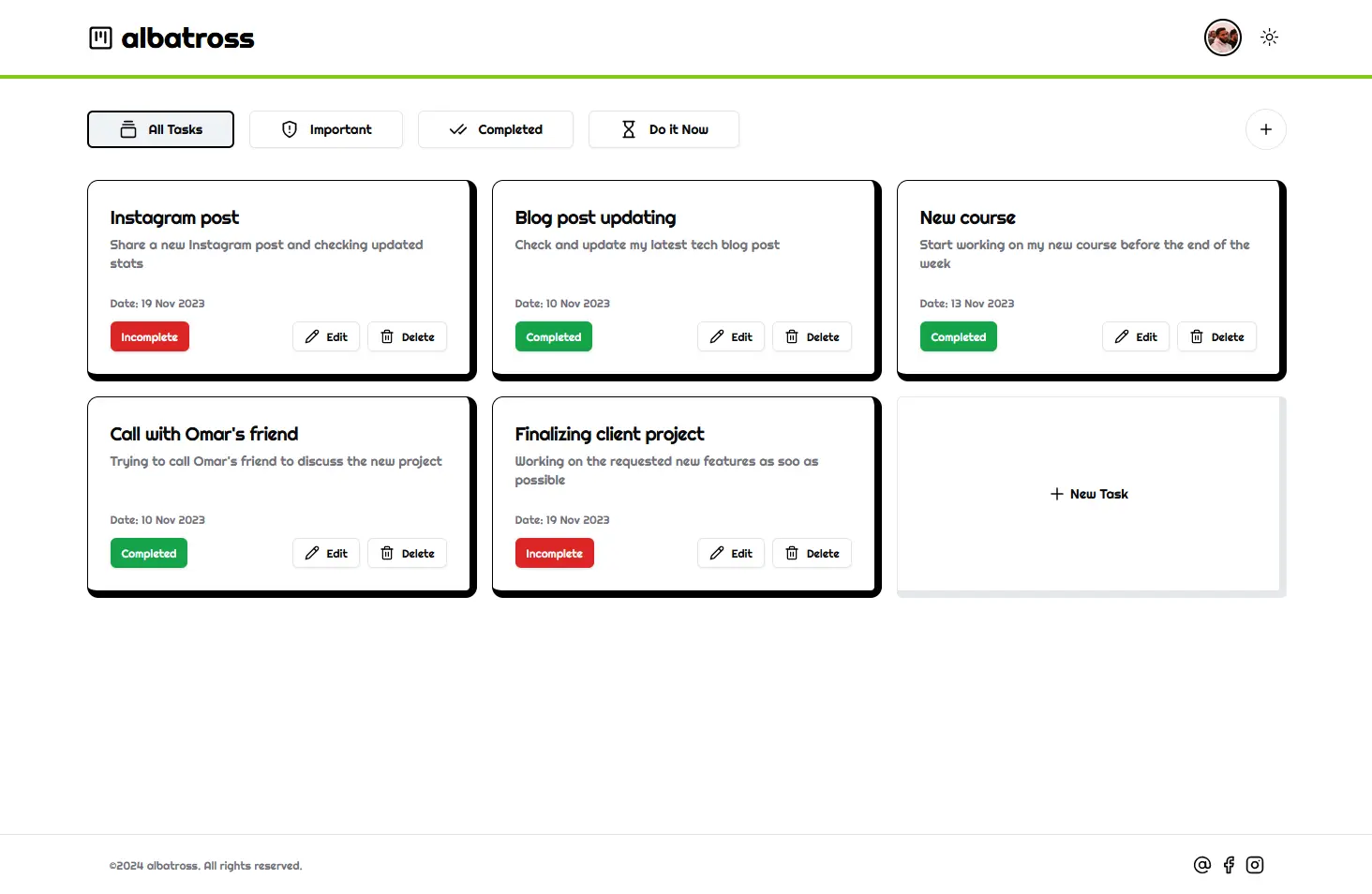Viewport: 1372px width, 894px height.
Task: Toggle Completed status on Blog post updating
Action: click(x=554, y=336)
